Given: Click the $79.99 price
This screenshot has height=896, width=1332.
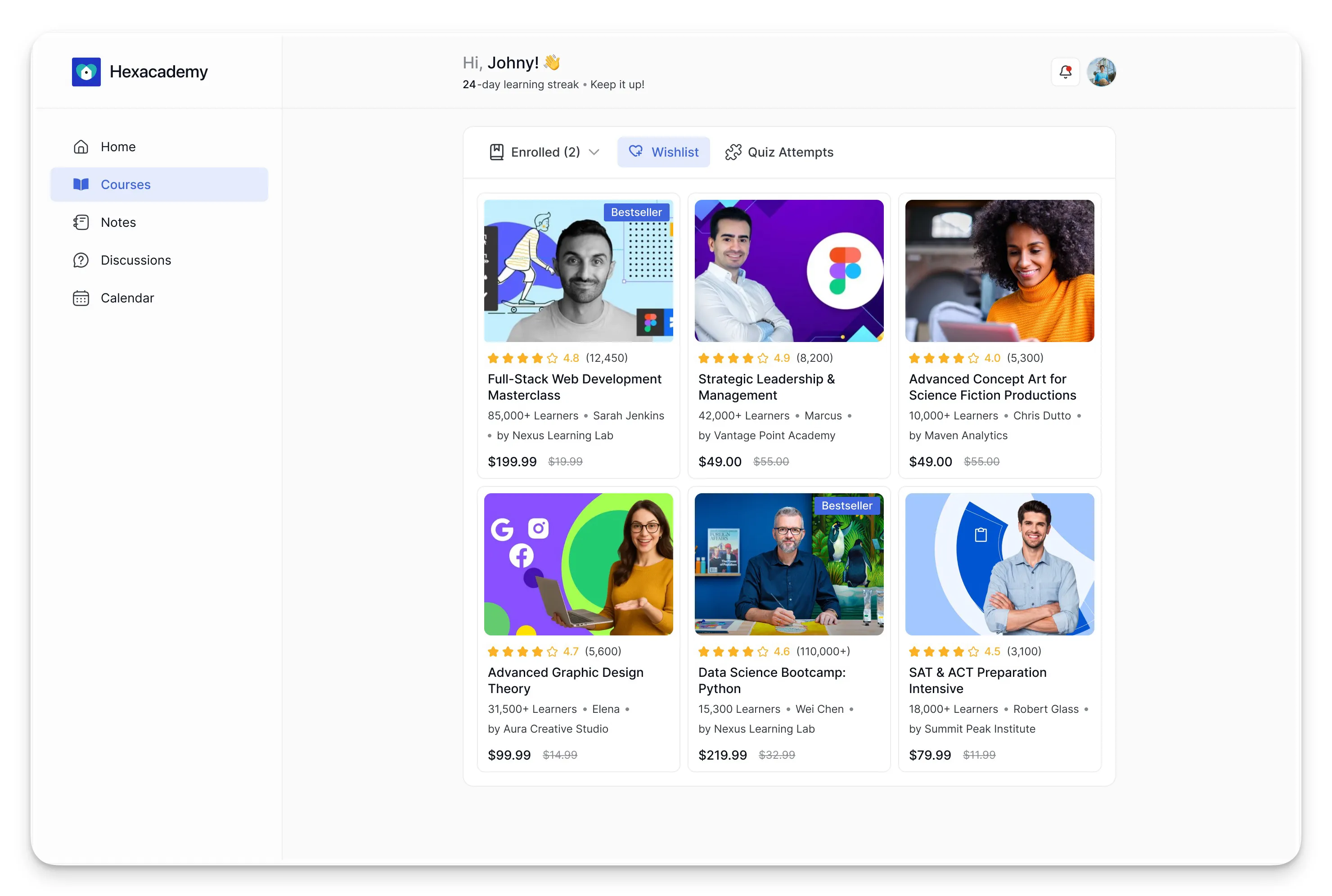Looking at the screenshot, I should tap(930, 756).
